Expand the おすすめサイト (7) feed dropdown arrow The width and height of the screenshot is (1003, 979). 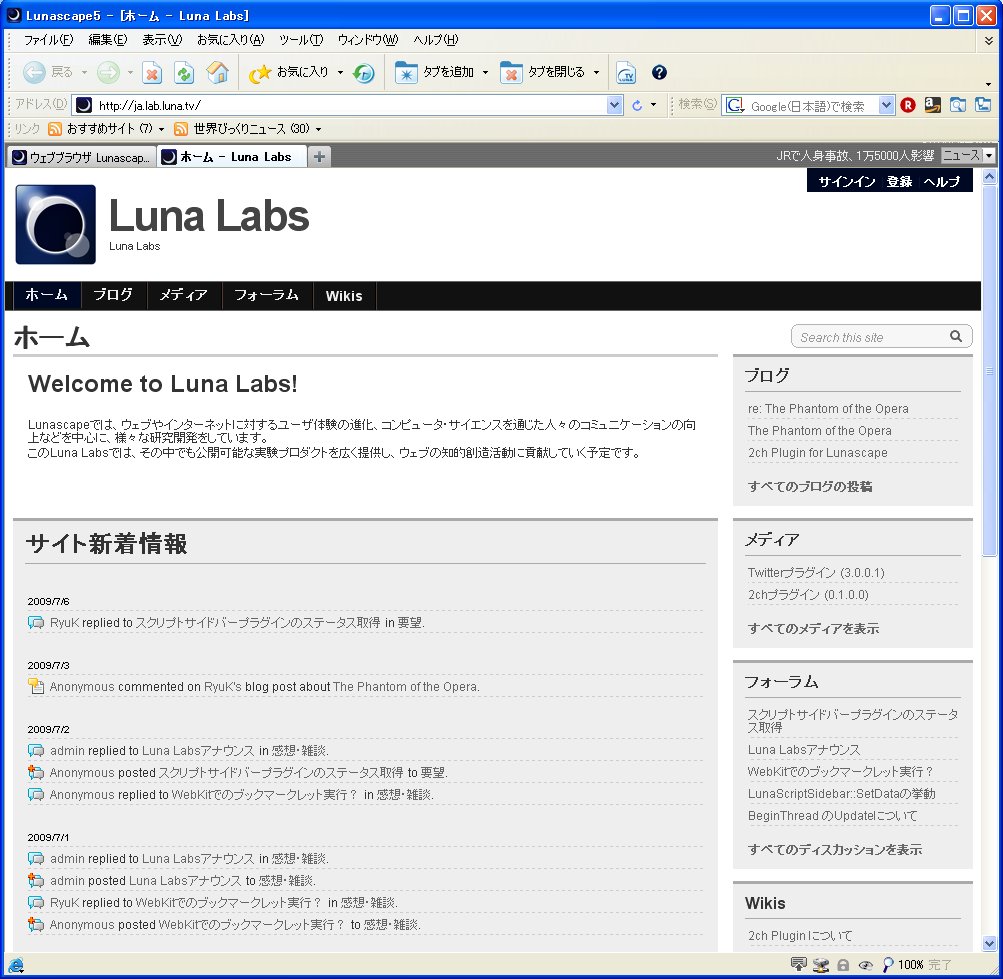[161, 129]
